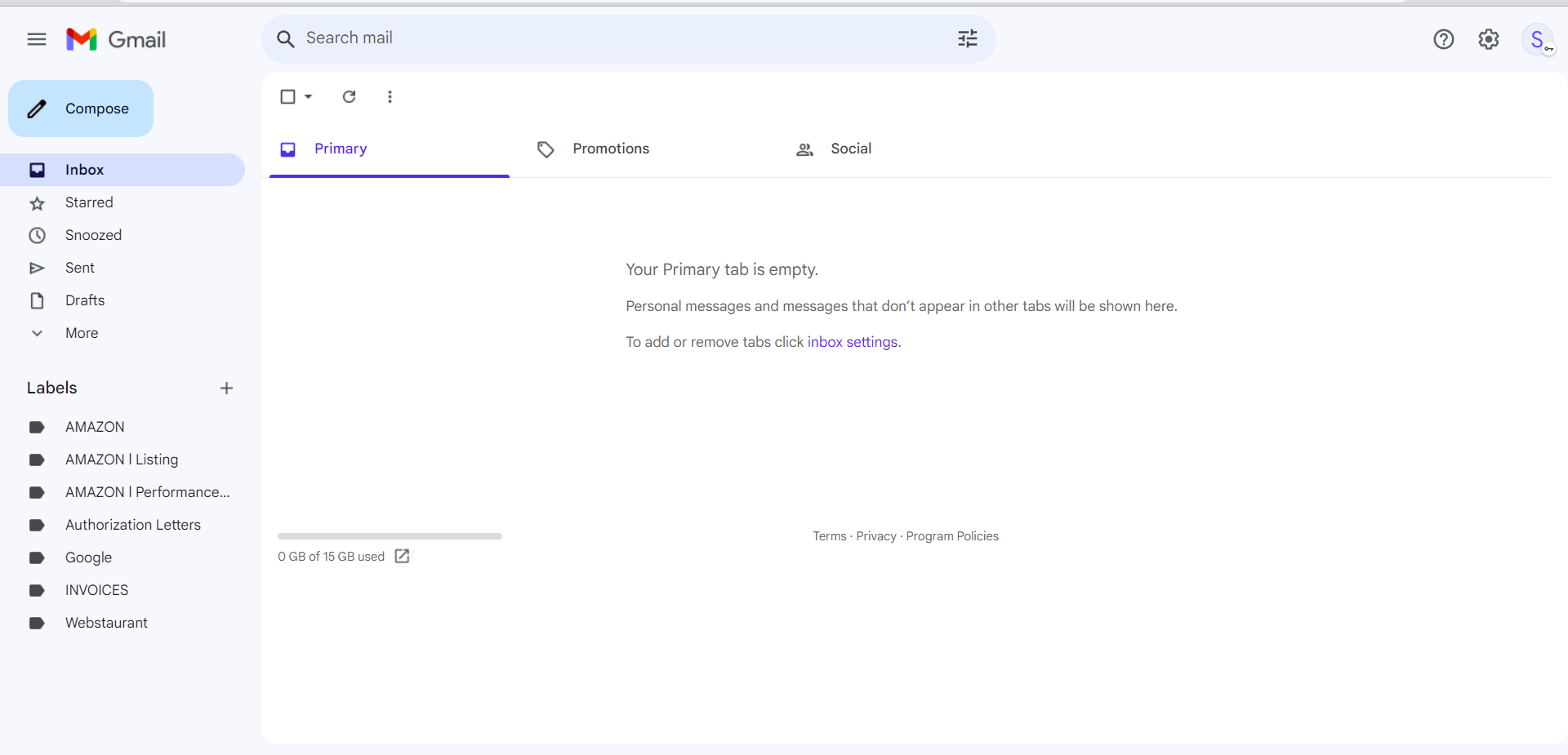The width and height of the screenshot is (1568, 755).
Task: Click the Google label tag icon
Action: click(x=37, y=557)
